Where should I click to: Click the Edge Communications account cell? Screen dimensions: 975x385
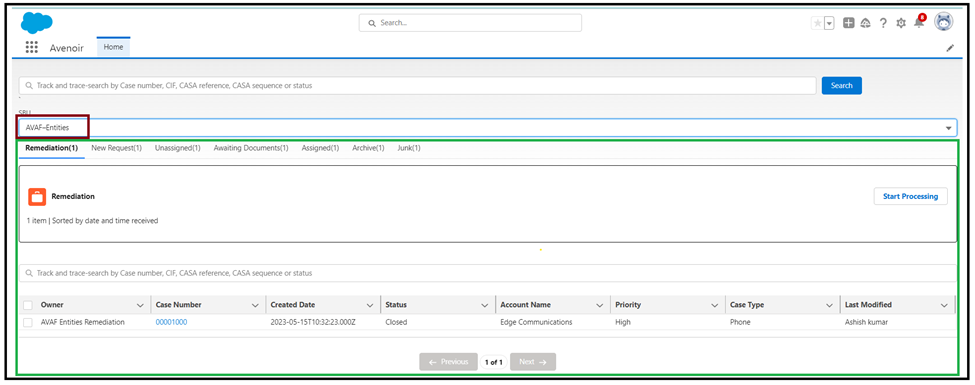pos(536,322)
